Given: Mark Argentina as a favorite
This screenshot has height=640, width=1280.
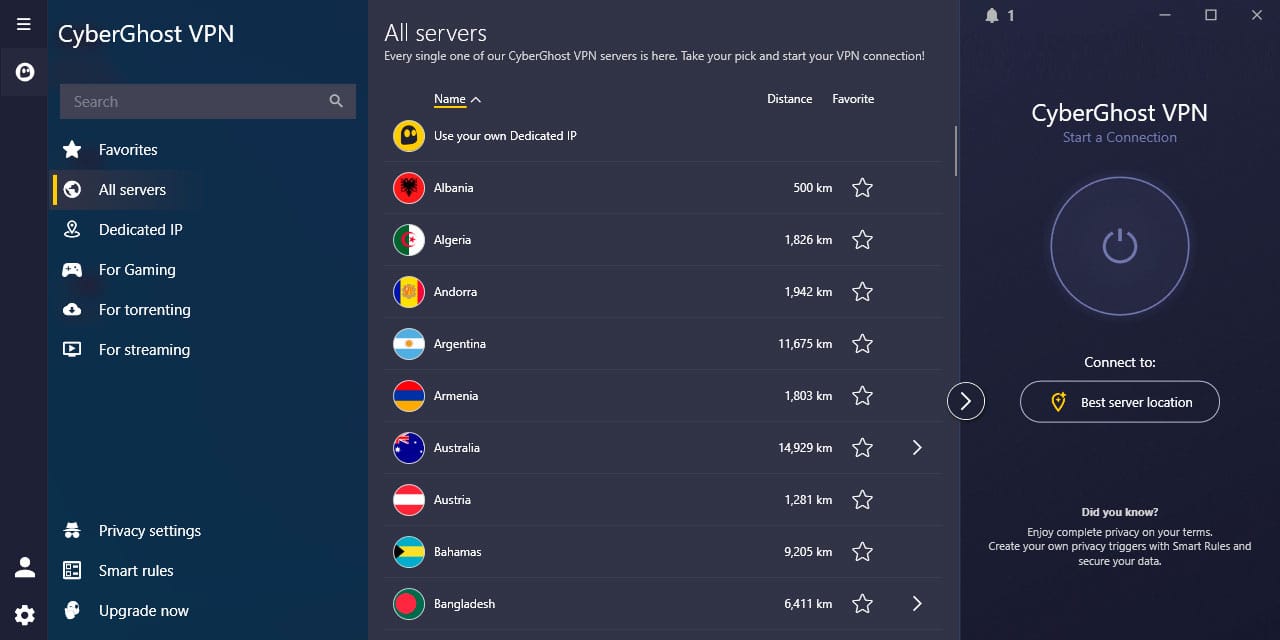Looking at the screenshot, I should [862, 343].
